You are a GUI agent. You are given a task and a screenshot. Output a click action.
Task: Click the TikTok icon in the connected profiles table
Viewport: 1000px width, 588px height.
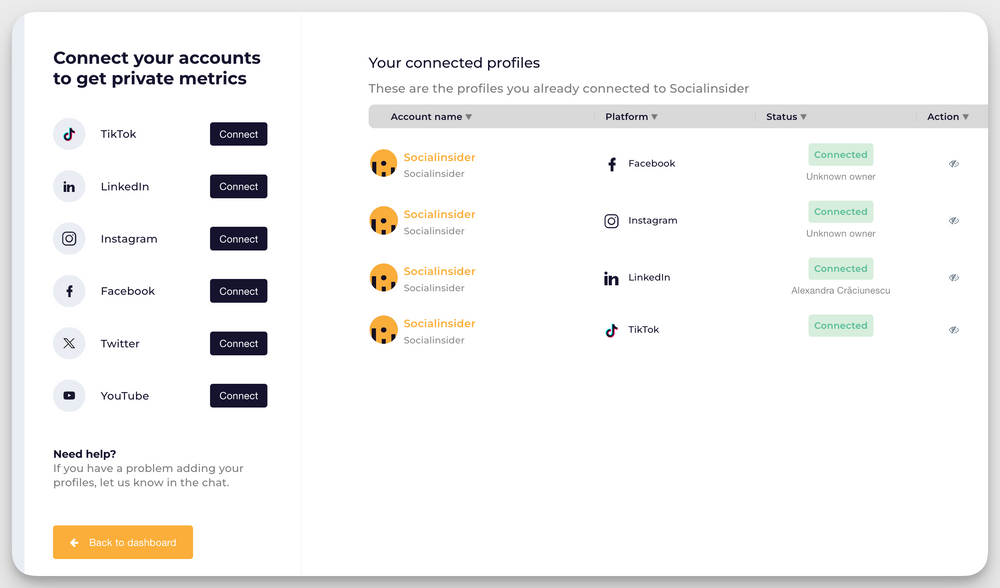click(x=611, y=329)
